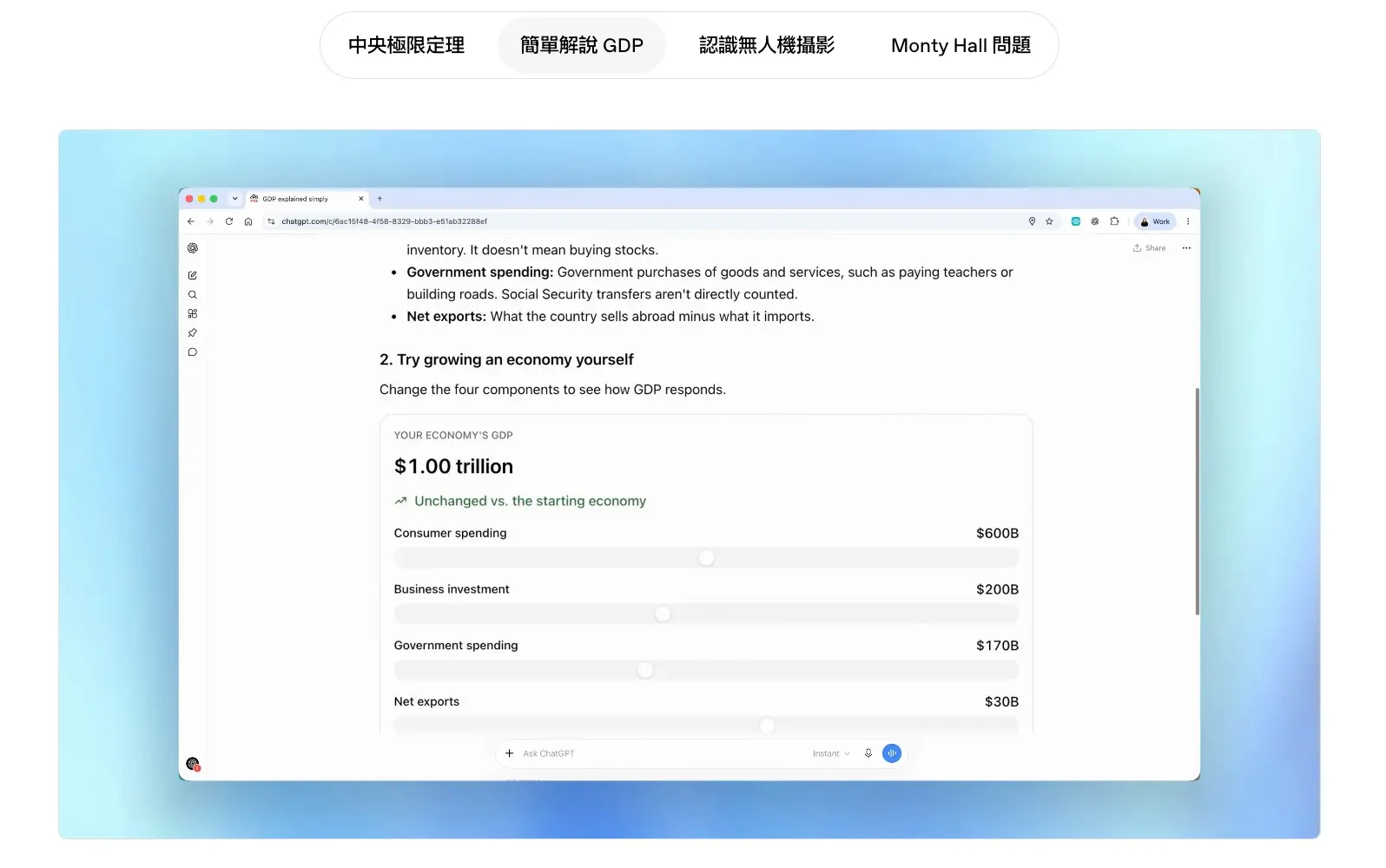Viewport: 1386px width, 868px height.
Task: Click the Net exports slider handle
Action: (768, 726)
